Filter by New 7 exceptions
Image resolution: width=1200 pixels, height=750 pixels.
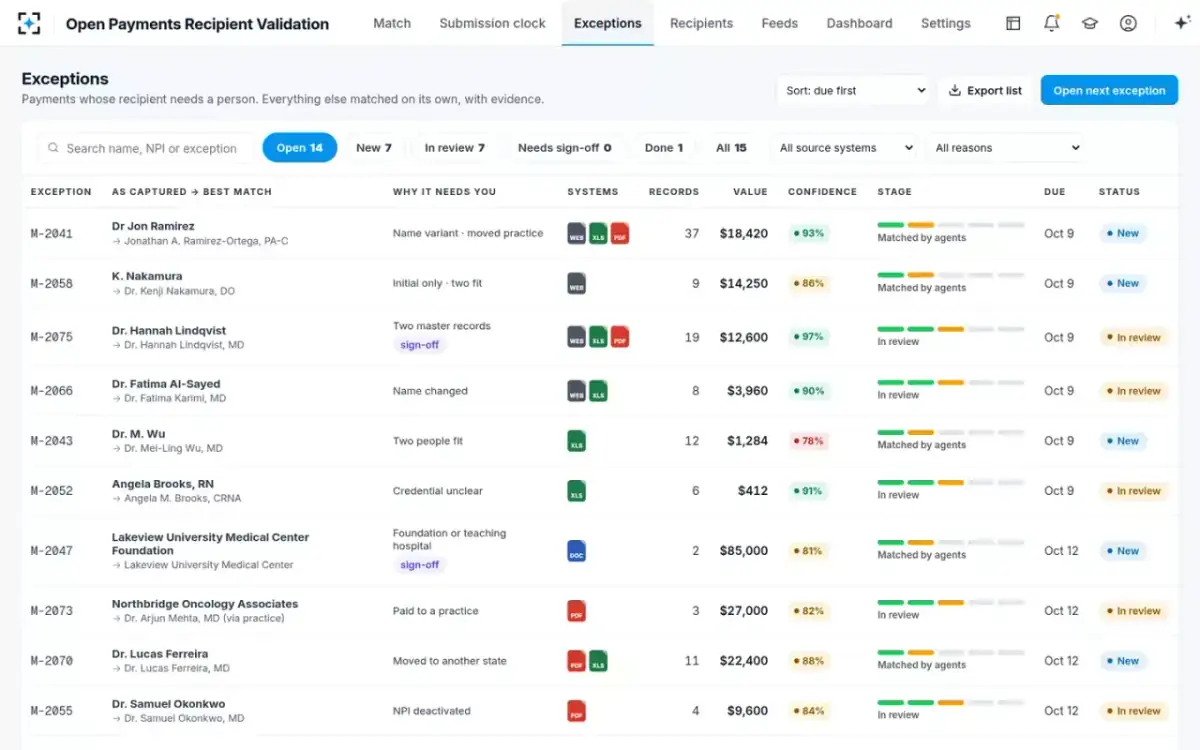[374, 148]
